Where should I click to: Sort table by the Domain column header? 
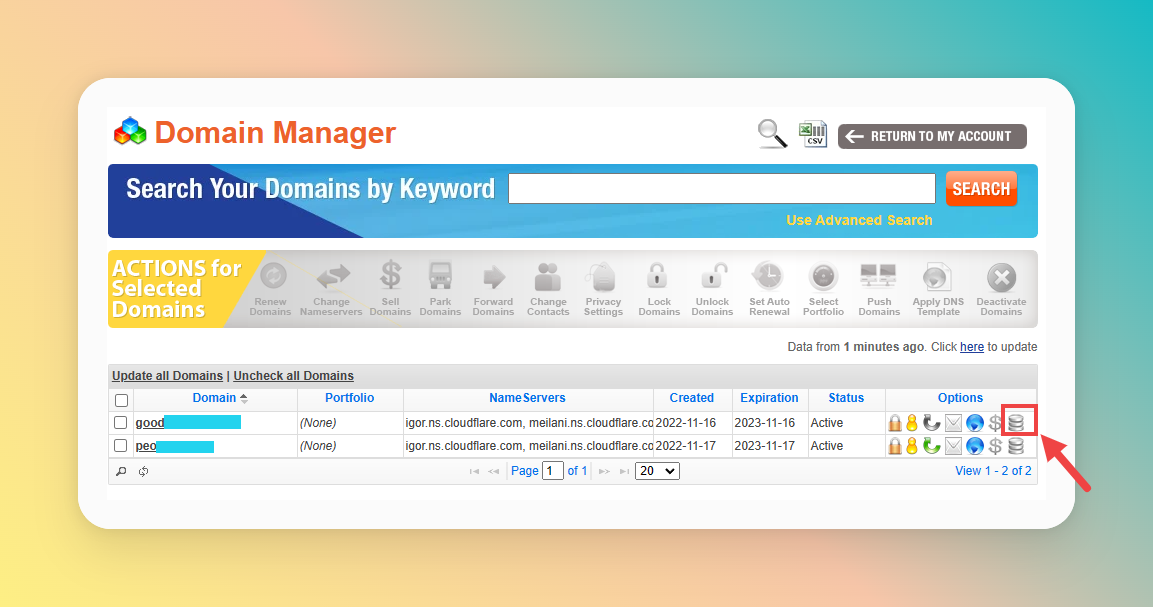click(x=215, y=398)
